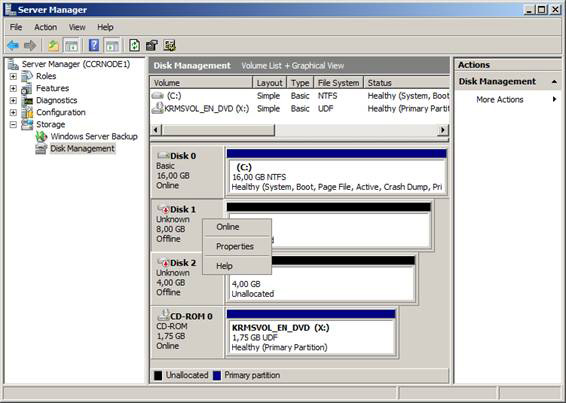Sort by the Type column header
Screen dimensions: 566x403
coord(300,83)
